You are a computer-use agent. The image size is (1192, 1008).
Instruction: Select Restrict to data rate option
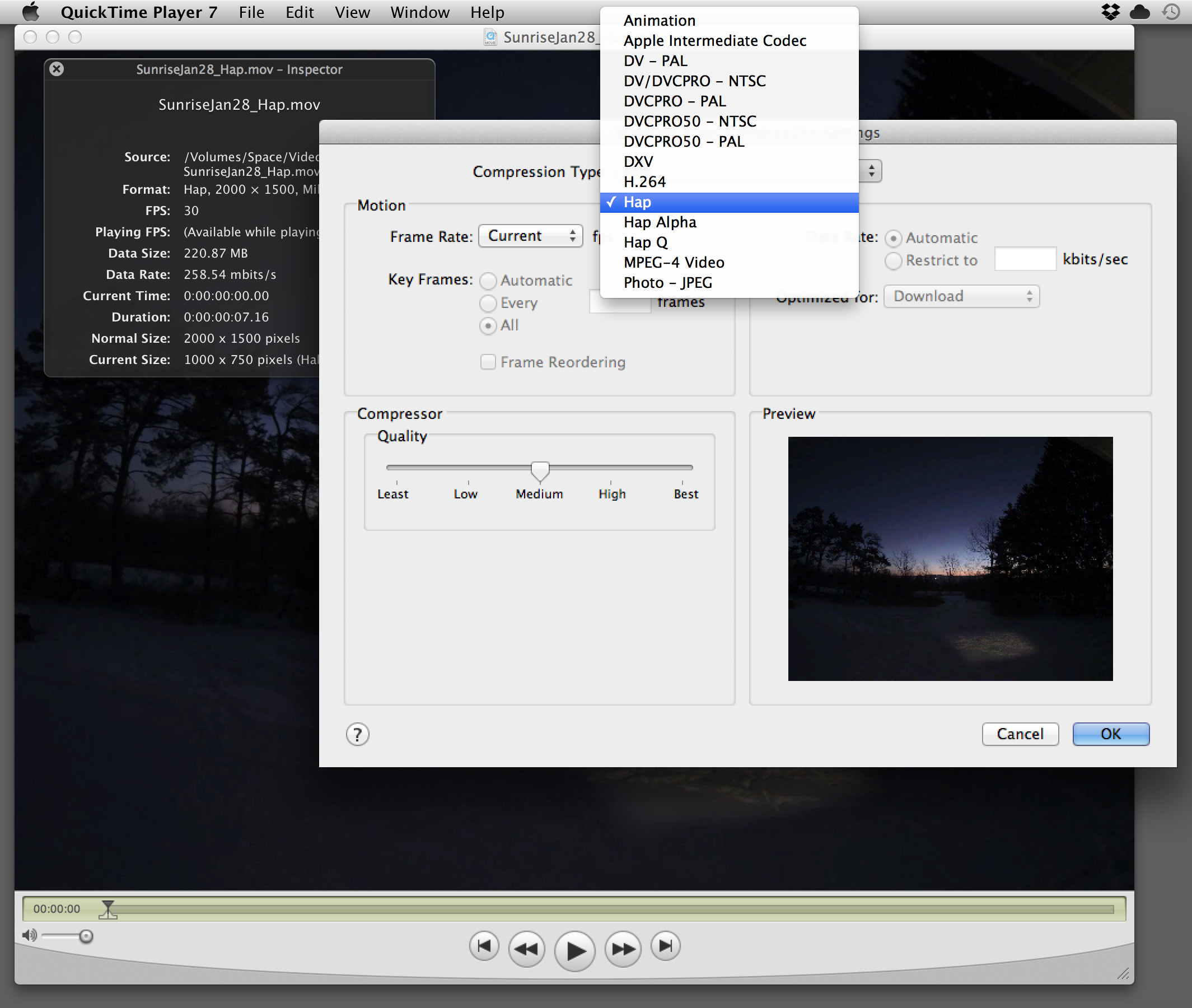click(x=893, y=260)
